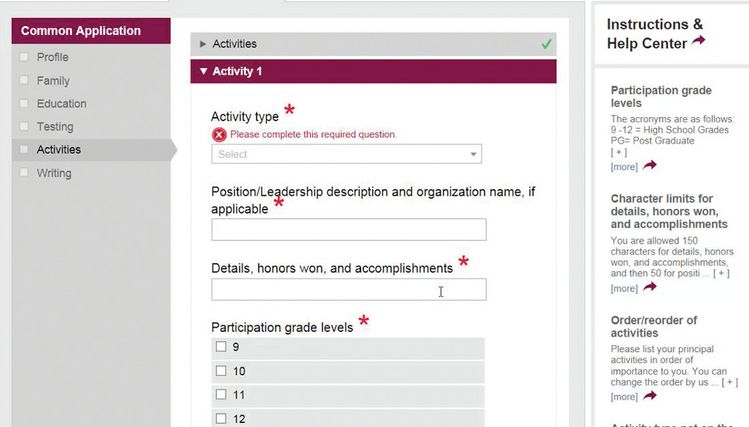Tick the grade 12 checkbox
The width and height of the screenshot is (749, 427).
(221, 419)
